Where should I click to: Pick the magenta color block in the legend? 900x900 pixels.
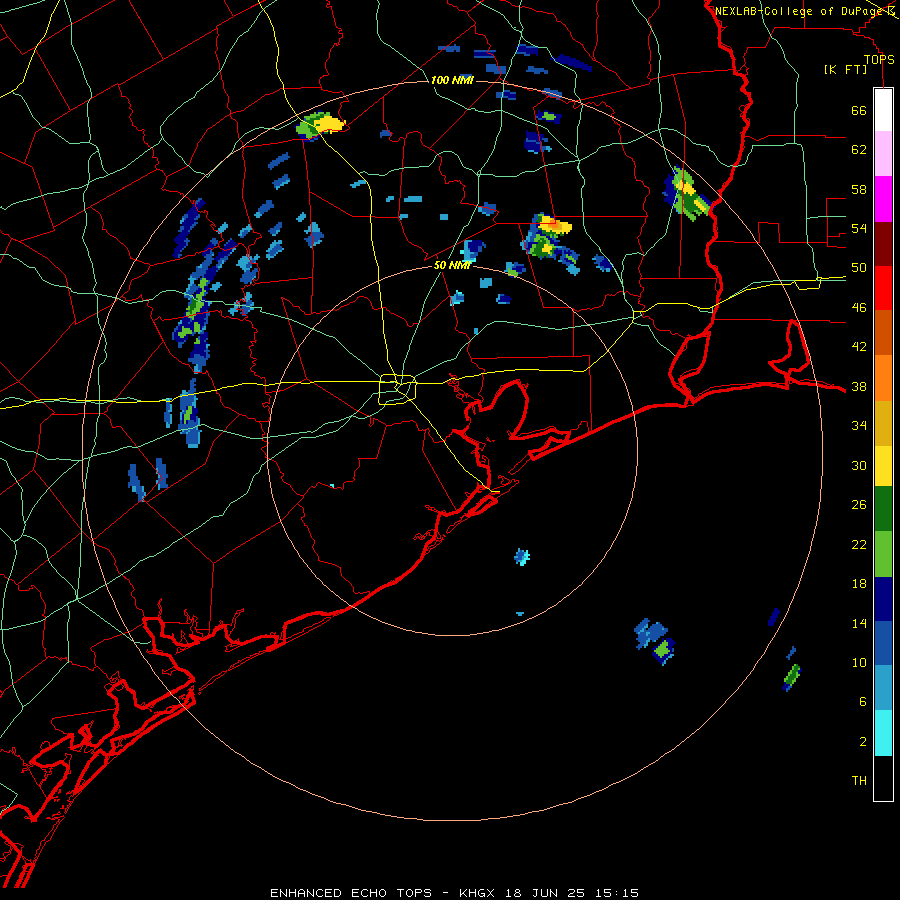883,199
